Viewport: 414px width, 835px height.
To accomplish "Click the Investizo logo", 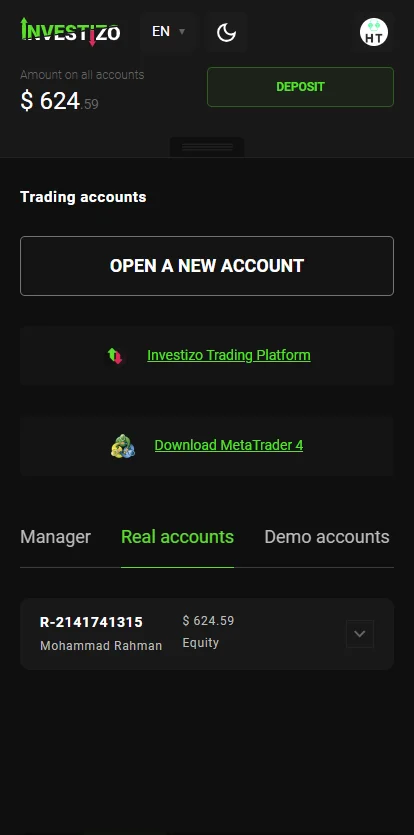I will [70, 31].
